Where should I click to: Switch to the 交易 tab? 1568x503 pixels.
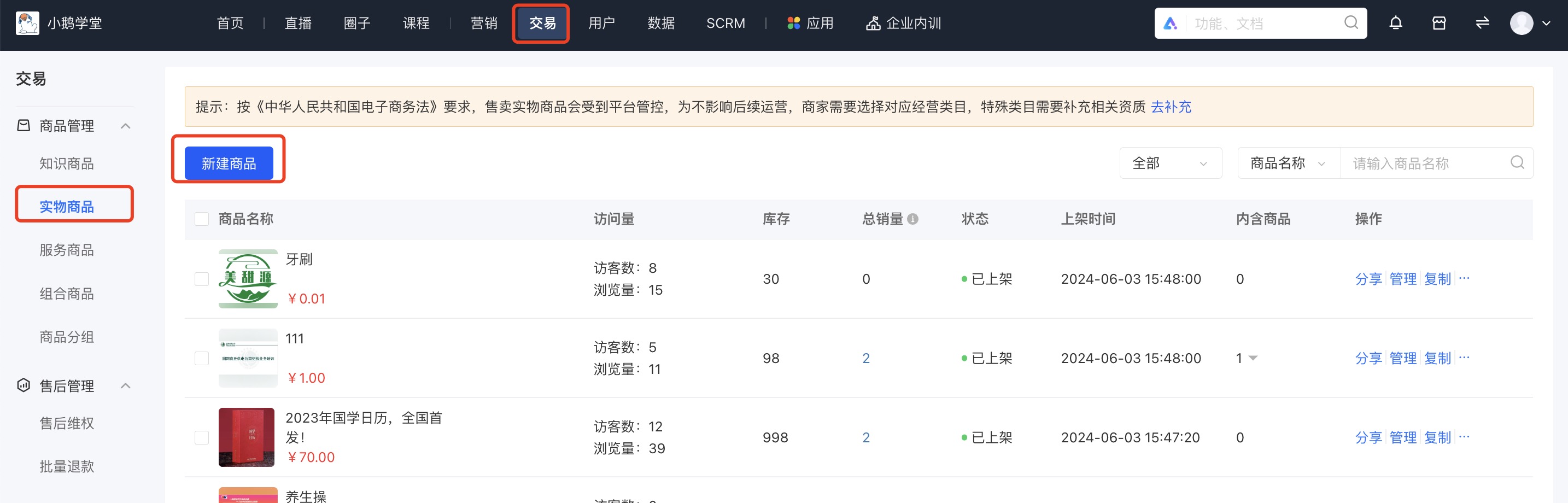click(541, 22)
